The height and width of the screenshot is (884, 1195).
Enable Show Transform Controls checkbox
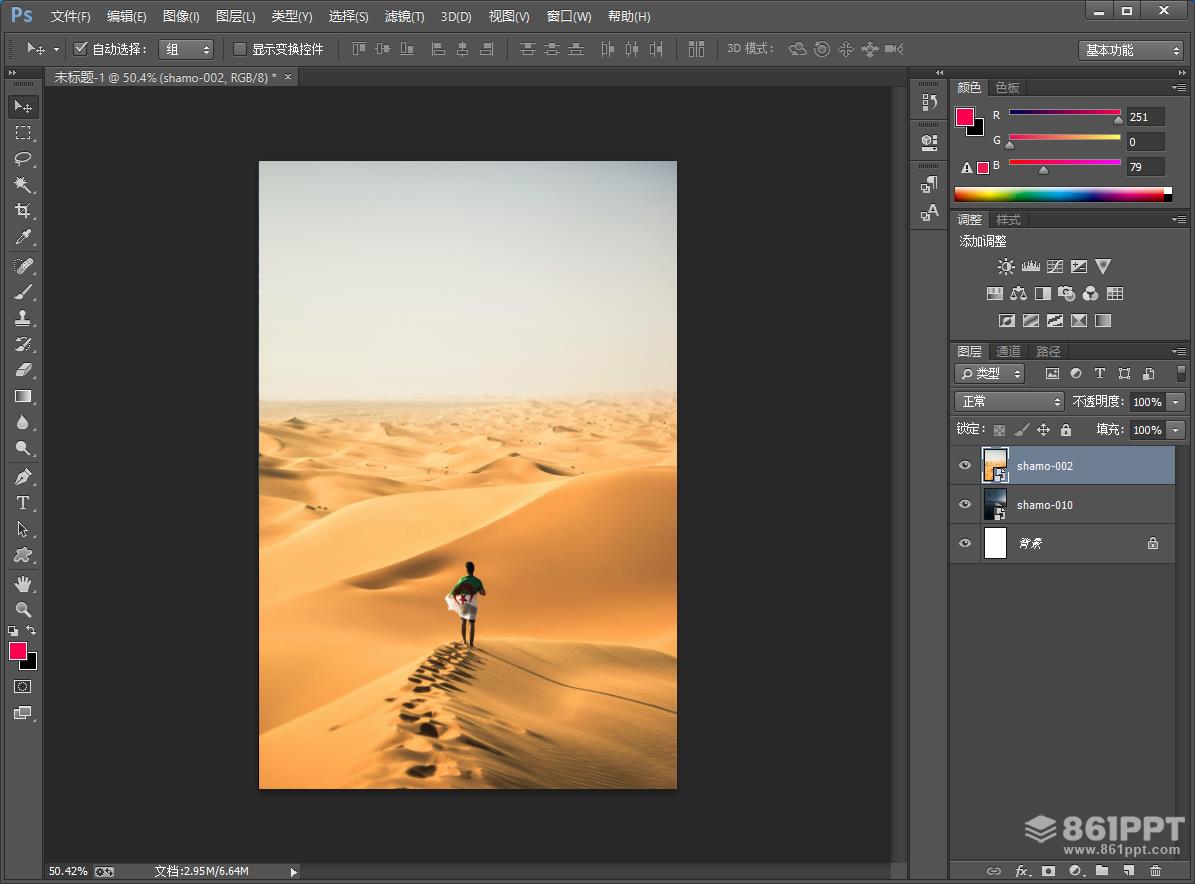click(x=239, y=49)
